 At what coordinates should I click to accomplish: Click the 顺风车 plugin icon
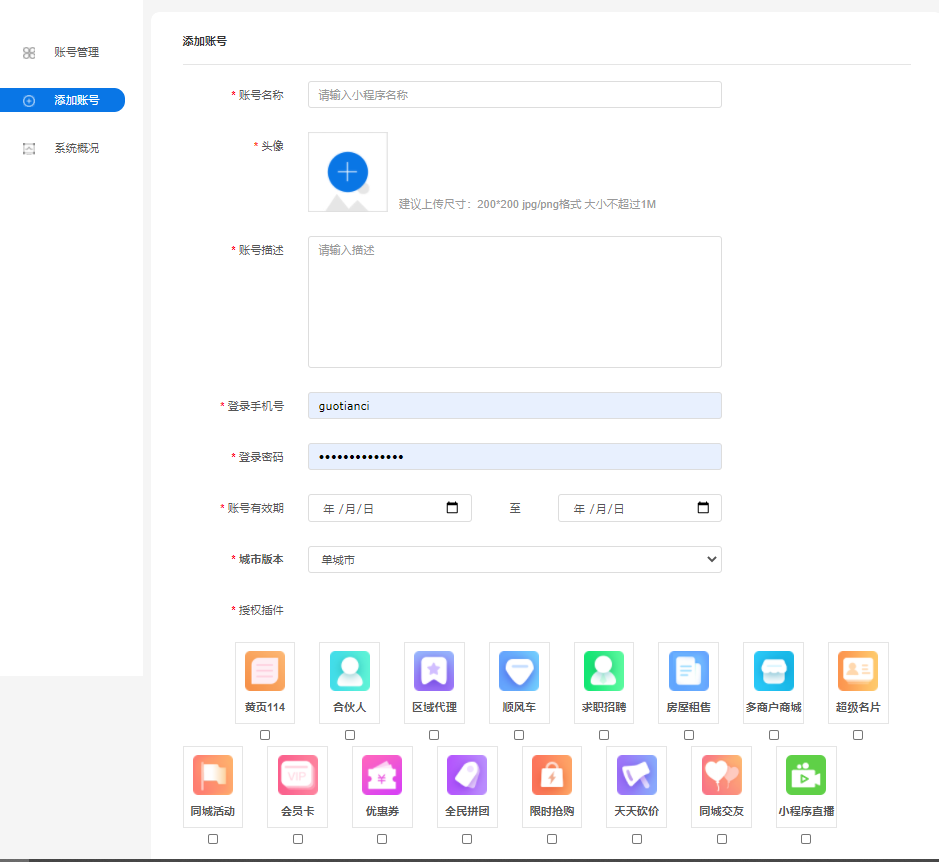(x=519, y=671)
